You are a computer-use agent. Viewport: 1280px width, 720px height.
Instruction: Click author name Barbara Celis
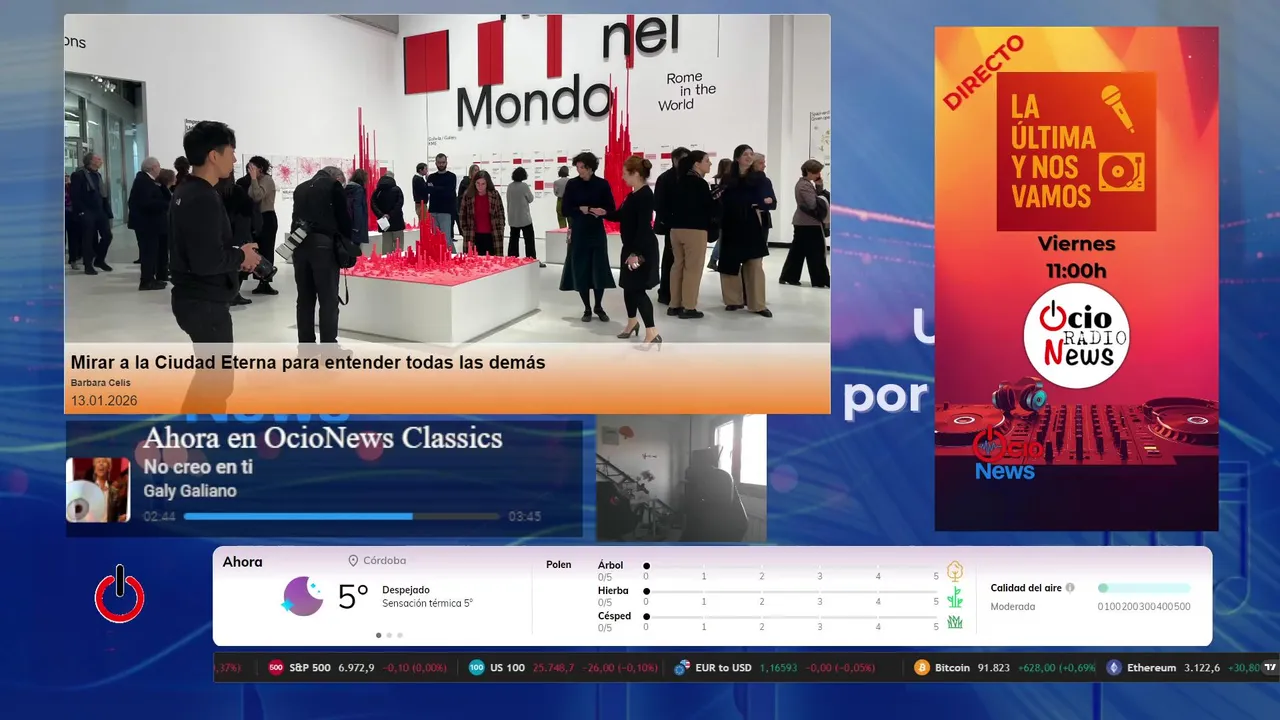click(x=100, y=383)
